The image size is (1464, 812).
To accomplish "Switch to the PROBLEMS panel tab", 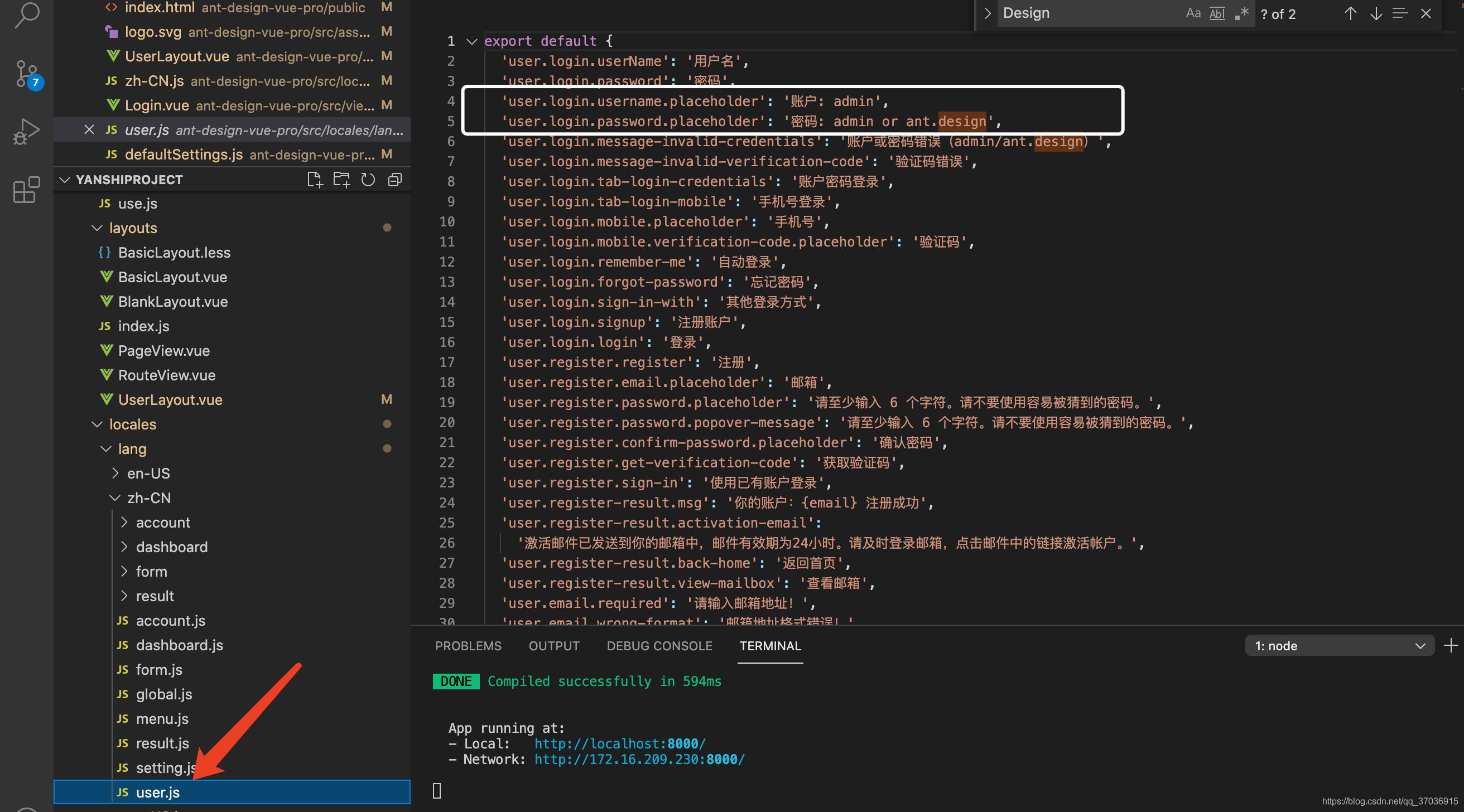I will click(468, 645).
